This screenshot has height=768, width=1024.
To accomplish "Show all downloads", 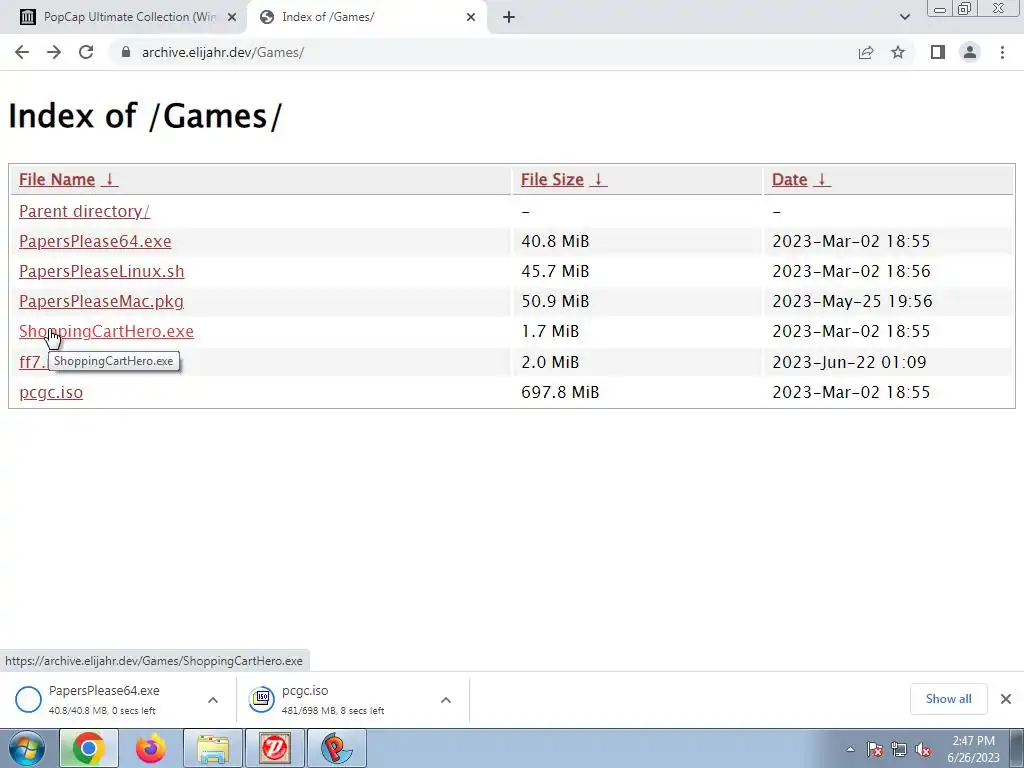I will click(948, 699).
